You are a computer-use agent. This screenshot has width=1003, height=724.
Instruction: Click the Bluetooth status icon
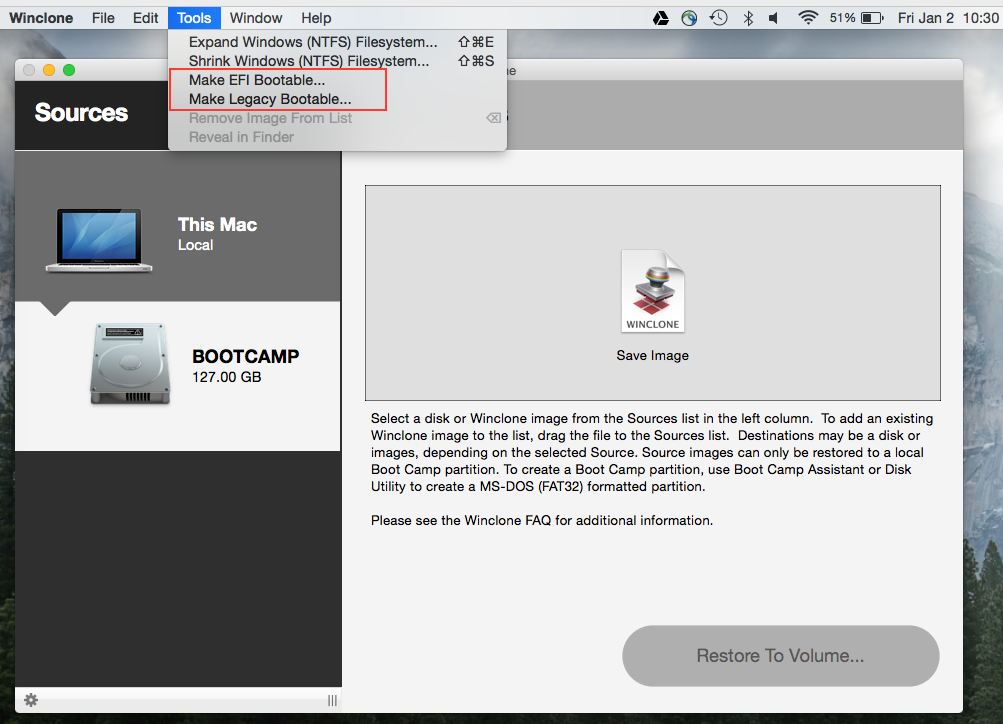coord(748,18)
